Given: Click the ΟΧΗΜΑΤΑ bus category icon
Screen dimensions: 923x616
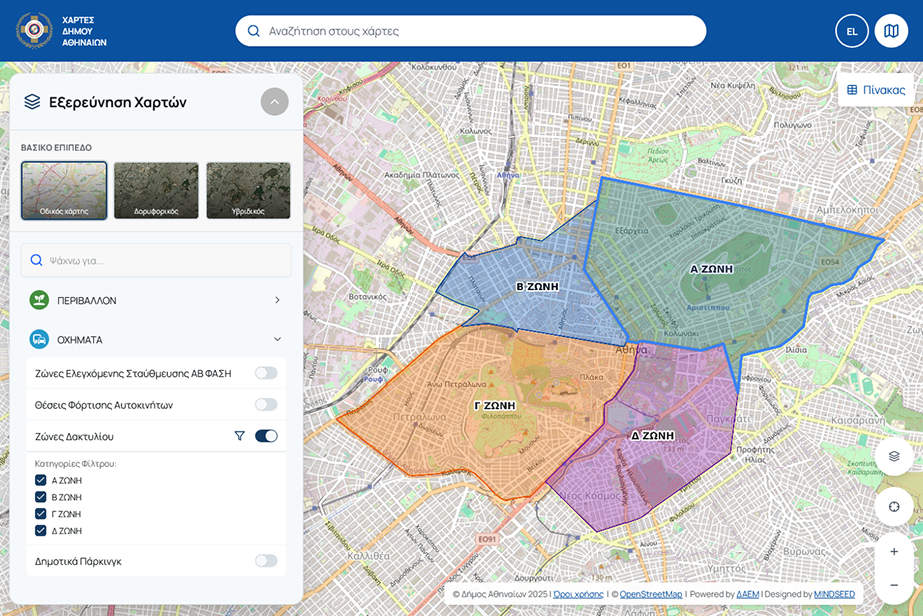Looking at the screenshot, I should coord(39,339).
